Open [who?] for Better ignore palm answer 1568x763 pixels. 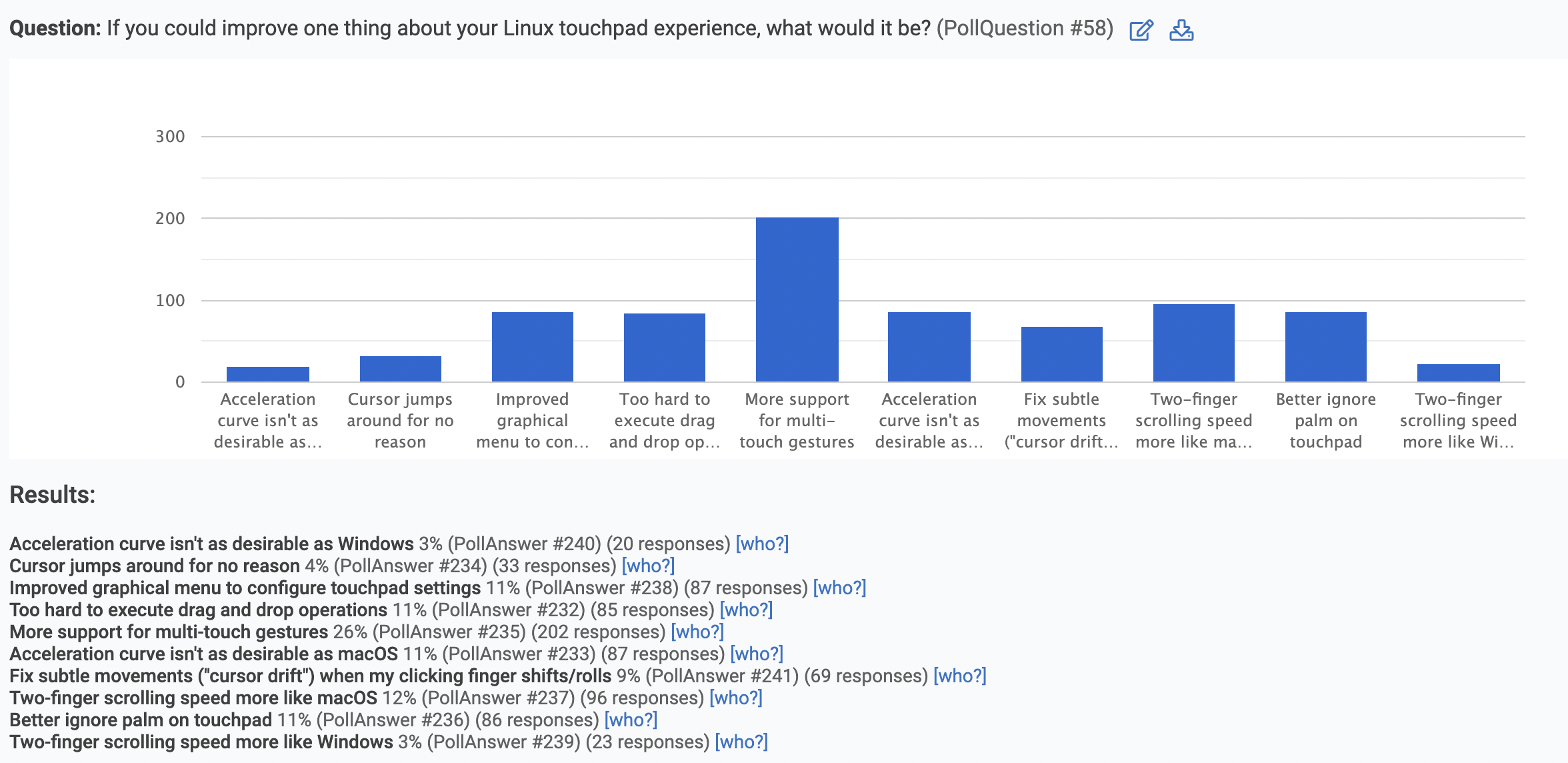(631, 720)
